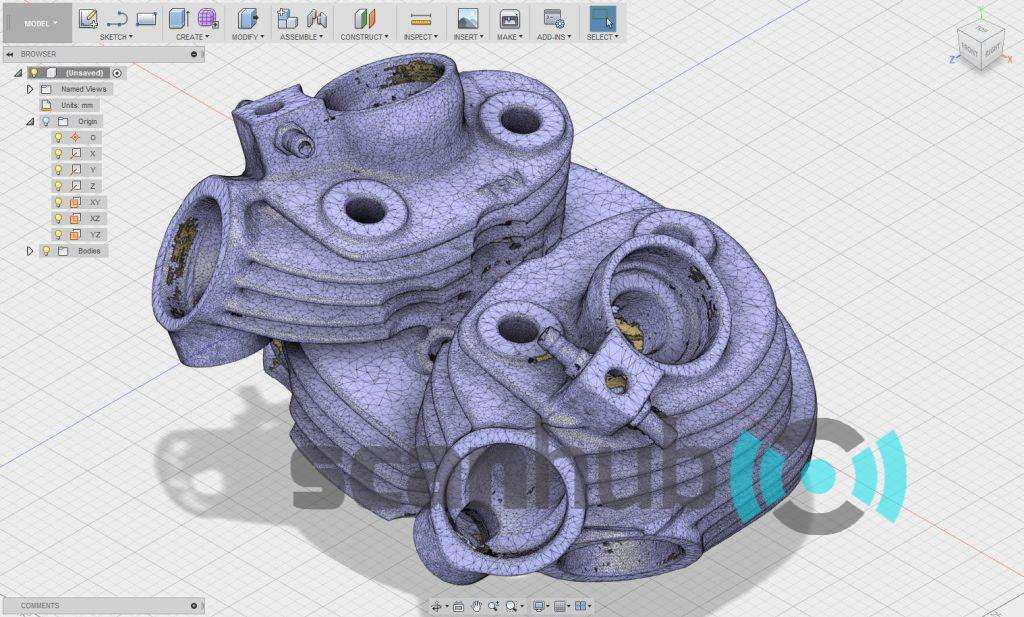Open the CONSTRUCT menu
The image size is (1024, 617).
(364, 37)
